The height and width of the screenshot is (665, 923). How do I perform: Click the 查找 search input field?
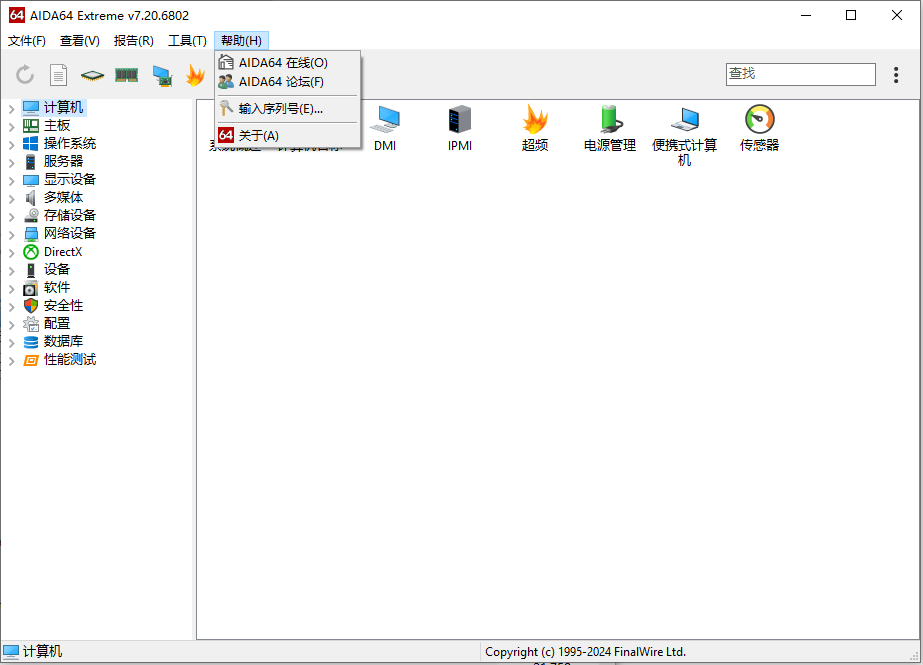coord(801,74)
